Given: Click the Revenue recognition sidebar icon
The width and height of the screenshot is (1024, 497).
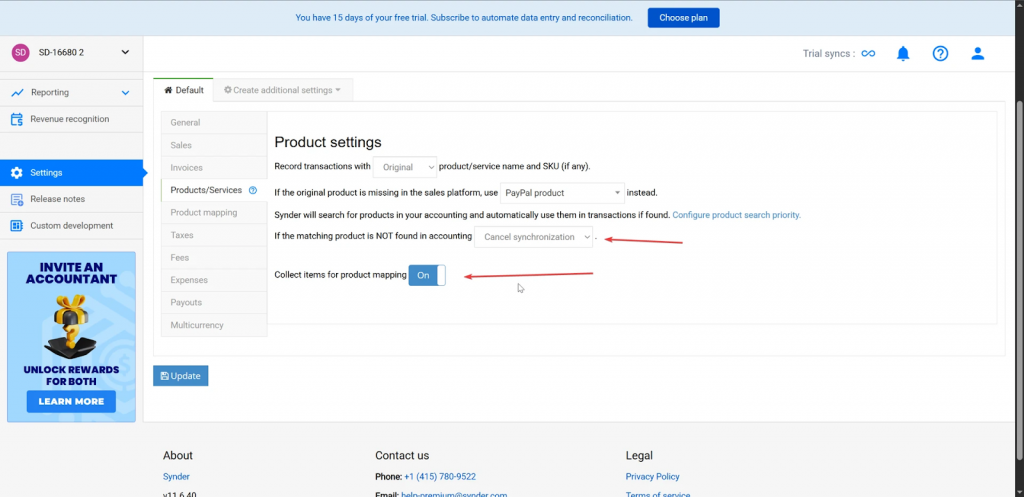Looking at the screenshot, I should (x=17, y=119).
